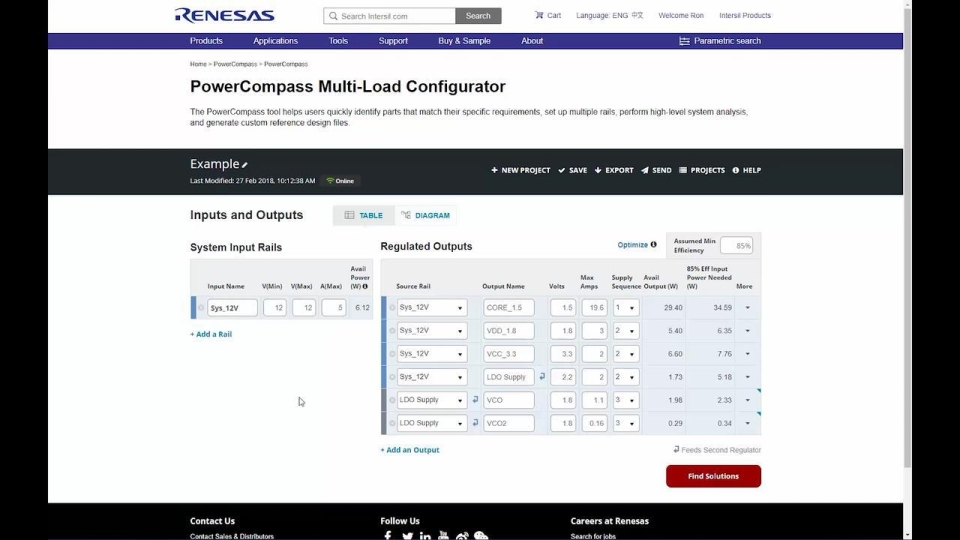Screen dimensions: 960x540
Task: Select the VCO2 row radio button
Action: [x=392, y=423]
